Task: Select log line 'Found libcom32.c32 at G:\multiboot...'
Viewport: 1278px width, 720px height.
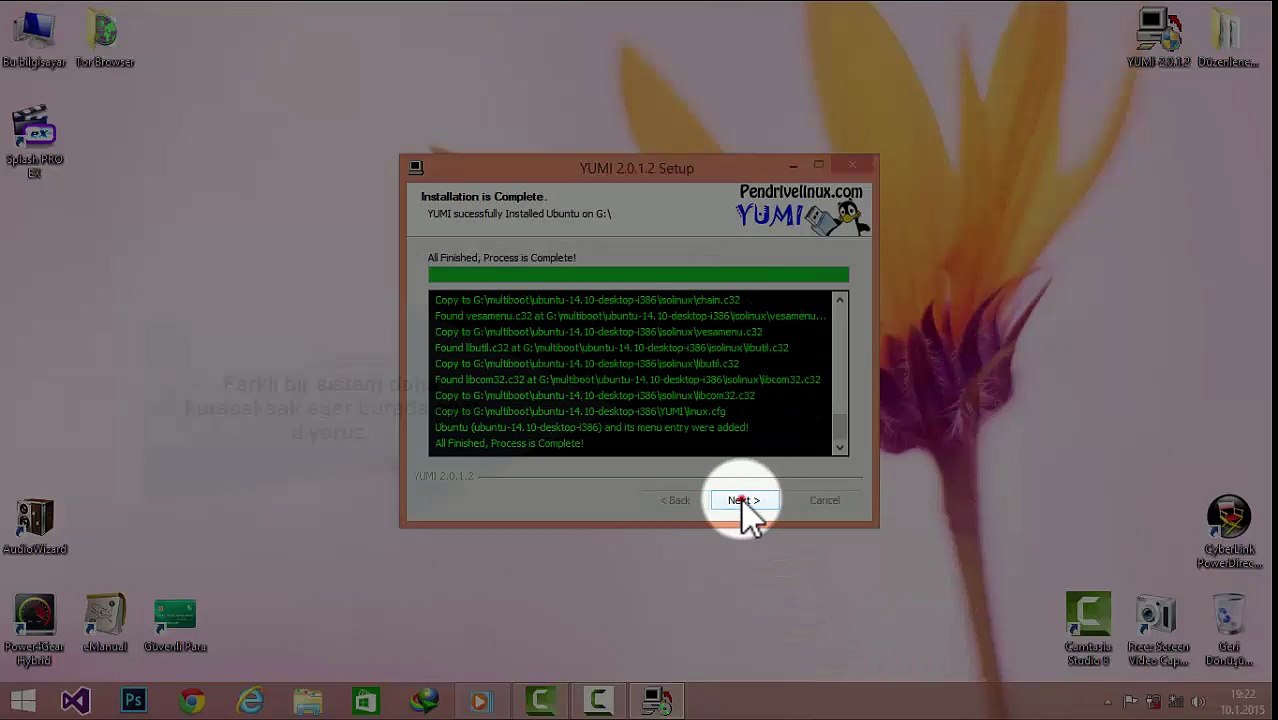Action: point(627,380)
